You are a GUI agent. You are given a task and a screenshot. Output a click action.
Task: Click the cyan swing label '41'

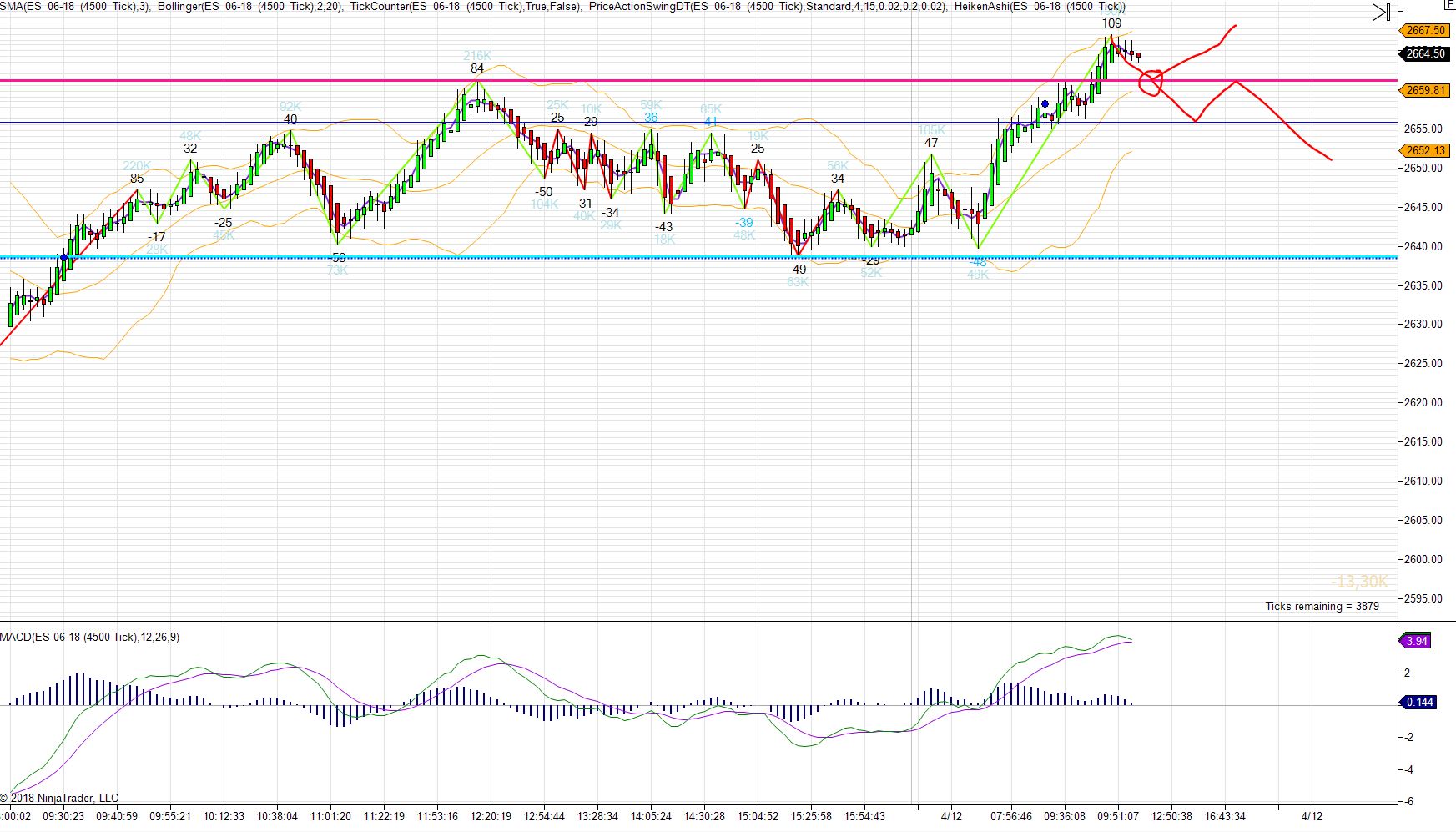click(x=711, y=122)
